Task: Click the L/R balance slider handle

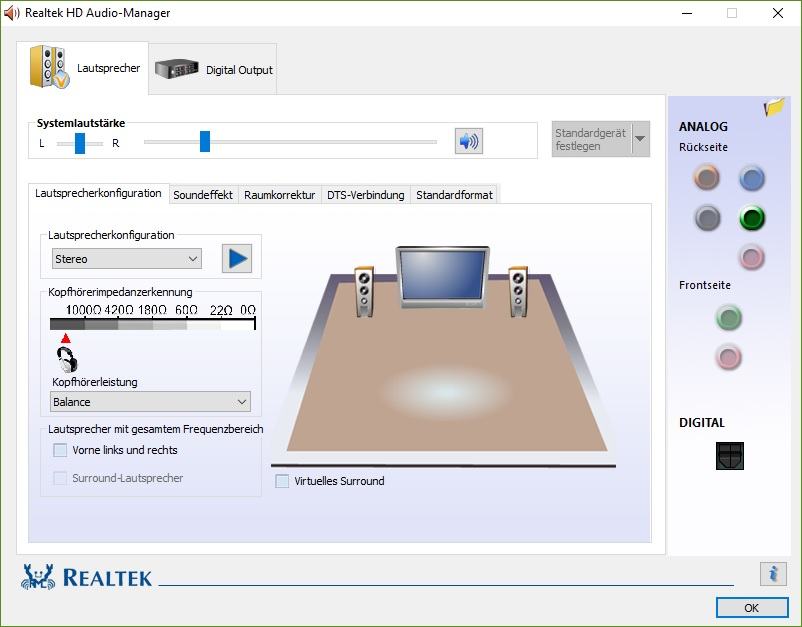Action: (x=80, y=143)
